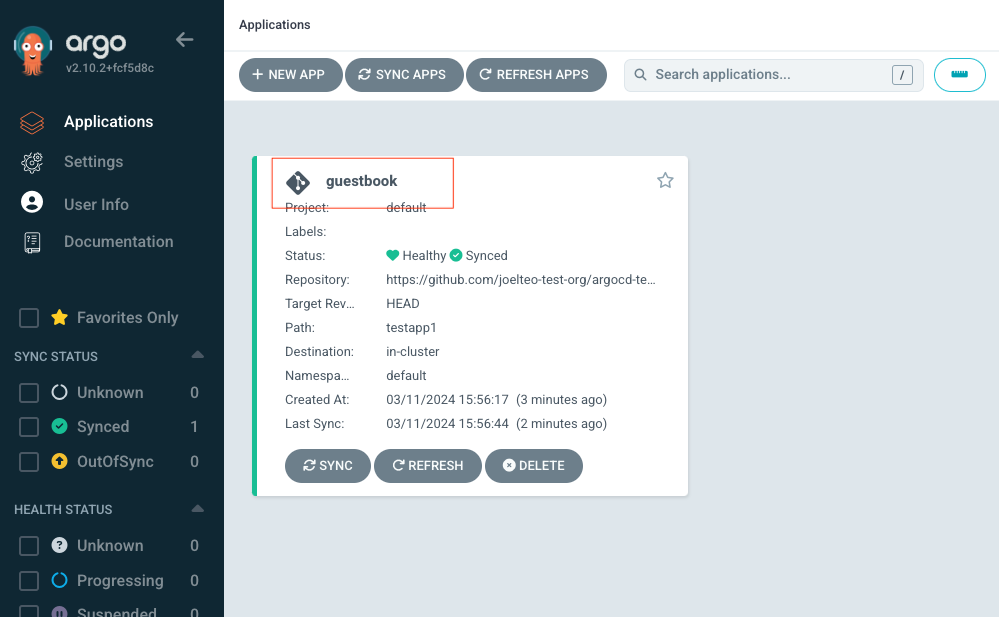999x617 pixels.
Task: Collapse the SYNC STATUS section
Action: 197,355
